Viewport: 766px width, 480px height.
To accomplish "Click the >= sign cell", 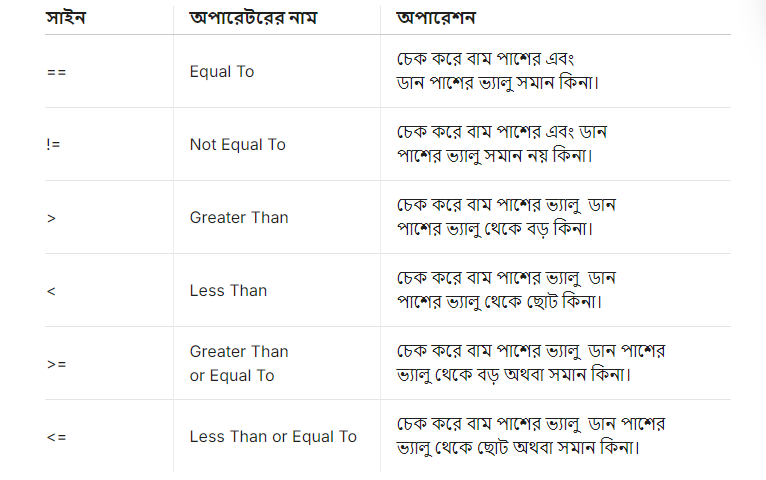I will 56,364.
